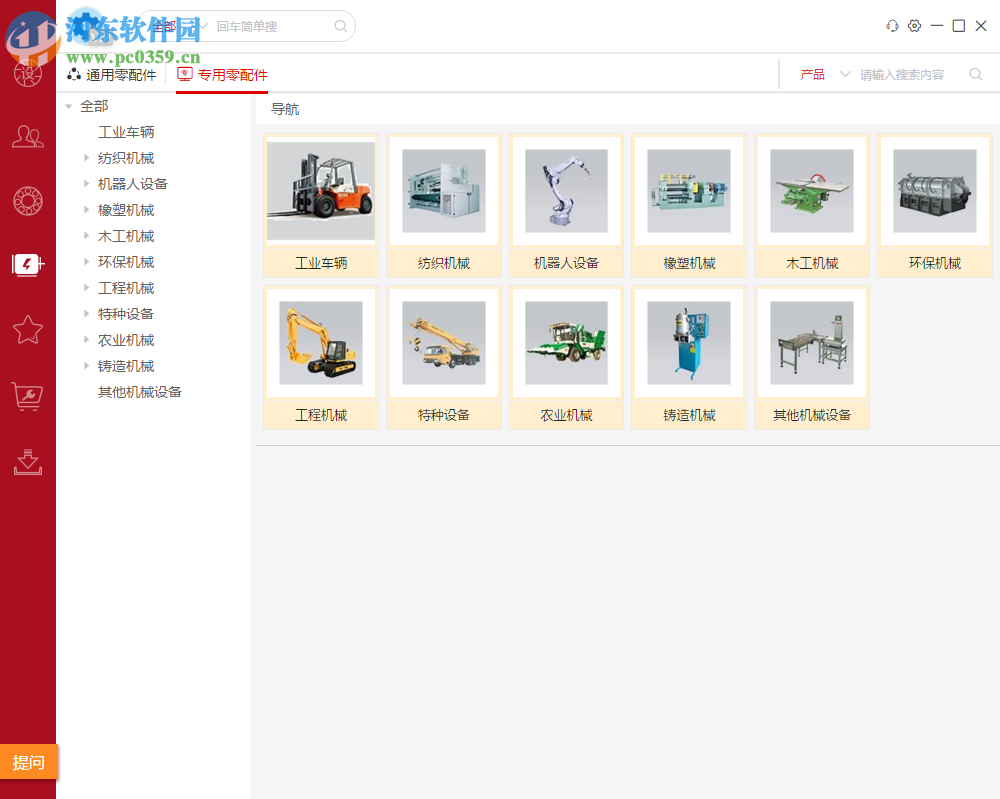Open the shopping cart sidebar icon
1000x799 pixels.
pyautogui.click(x=28, y=396)
